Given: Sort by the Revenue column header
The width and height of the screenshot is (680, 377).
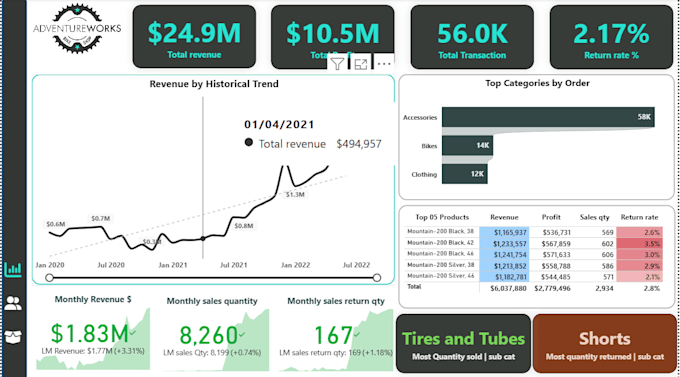Looking at the screenshot, I should [x=504, y=217].
